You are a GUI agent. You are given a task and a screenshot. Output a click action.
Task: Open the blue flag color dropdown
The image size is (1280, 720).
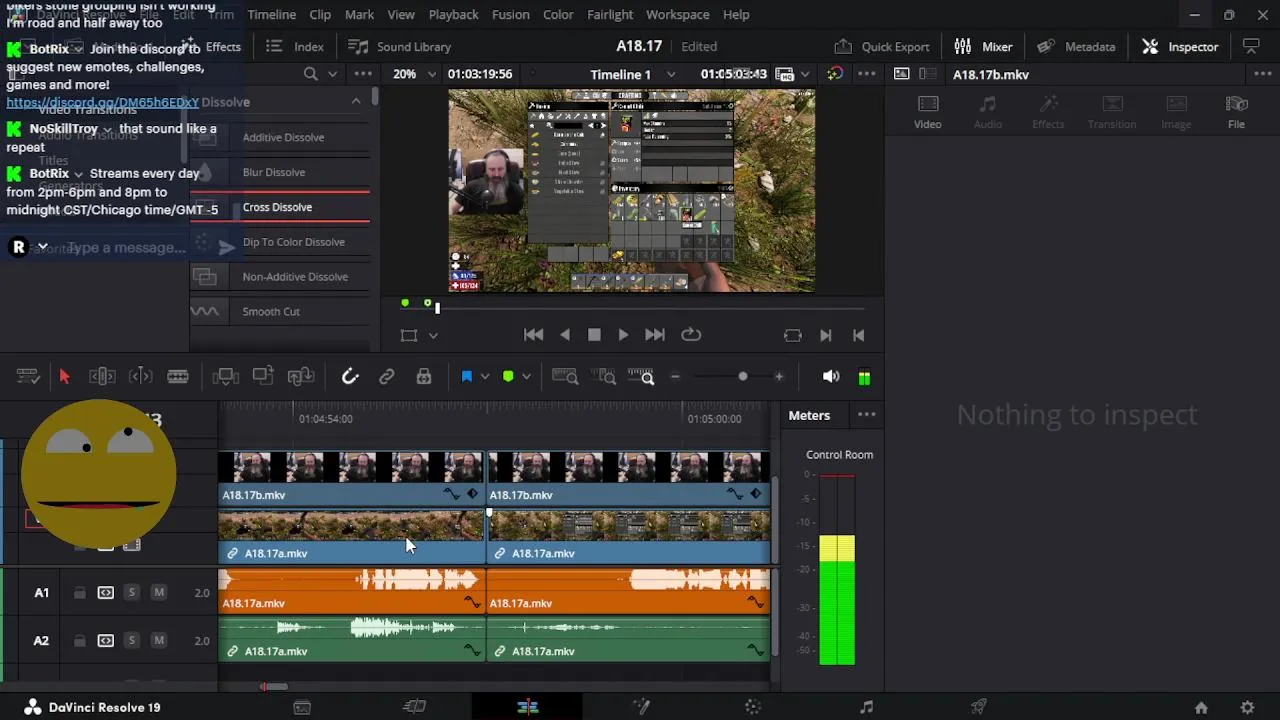[485, 377]
